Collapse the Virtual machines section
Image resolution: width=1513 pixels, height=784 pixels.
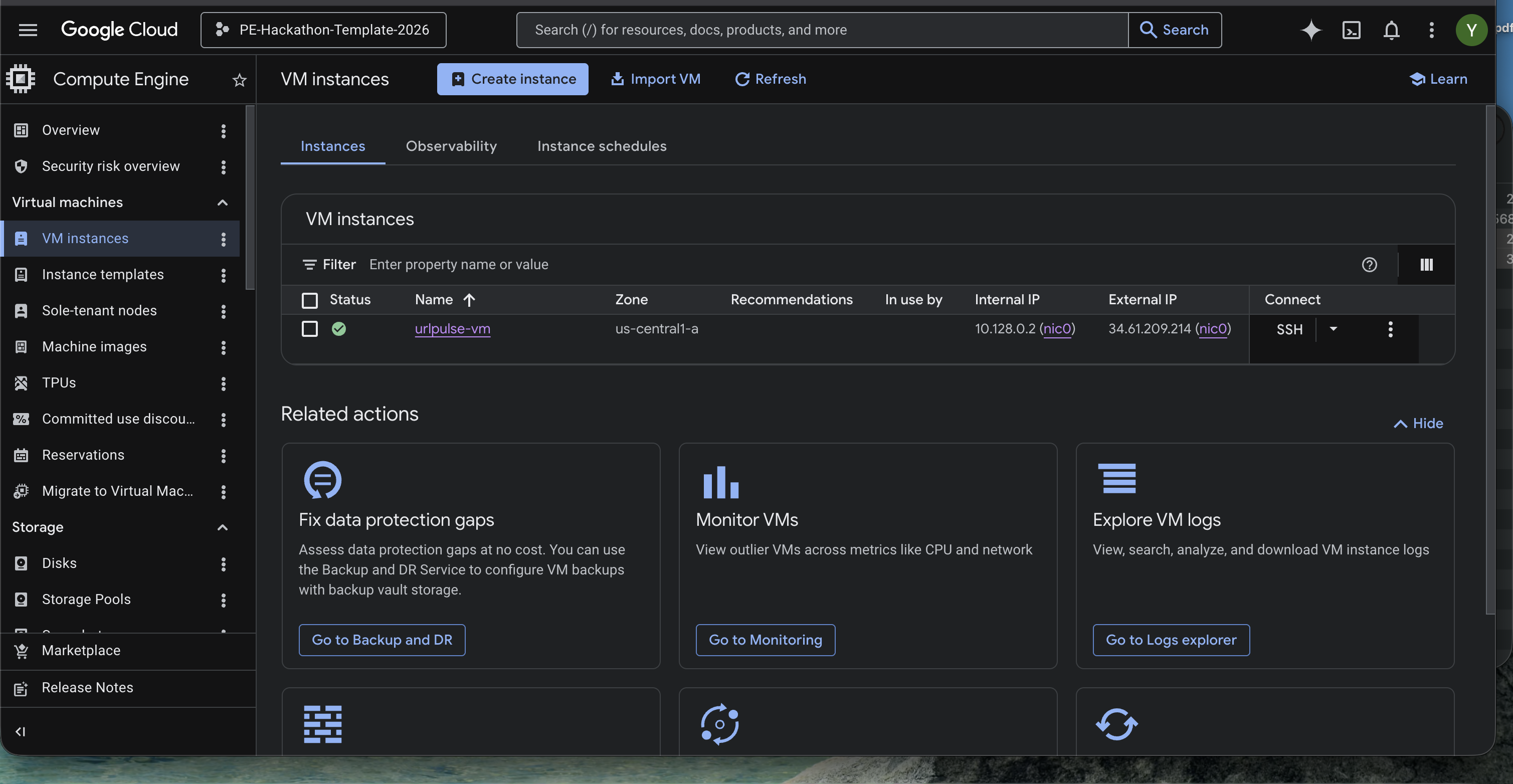pos(222,203)
